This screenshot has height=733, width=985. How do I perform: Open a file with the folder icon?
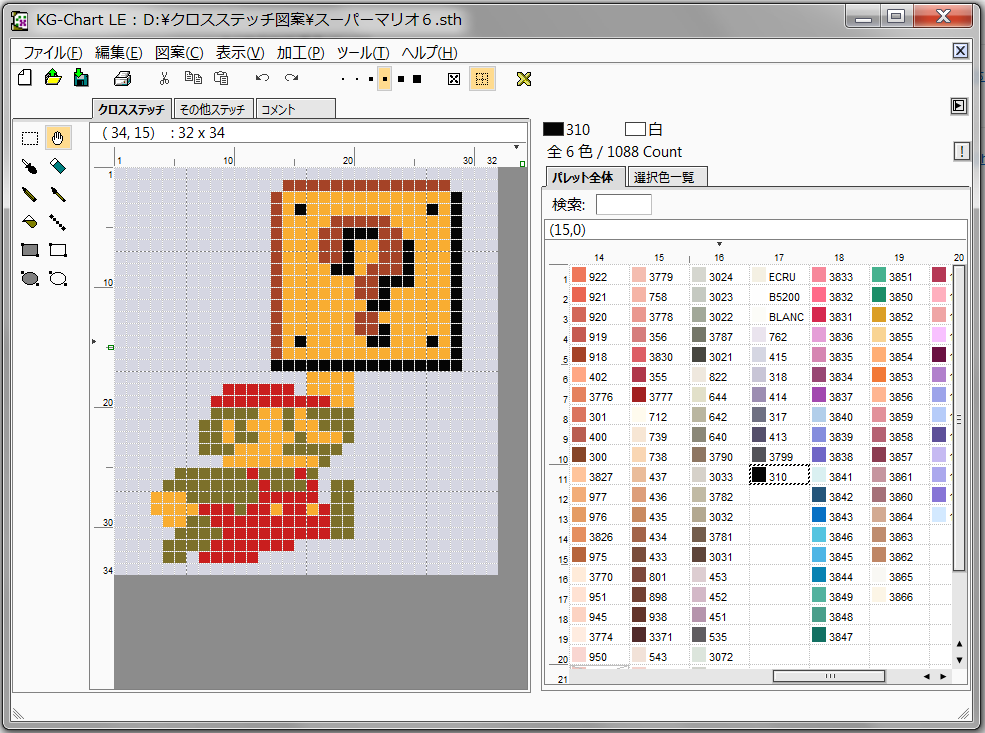53,78
